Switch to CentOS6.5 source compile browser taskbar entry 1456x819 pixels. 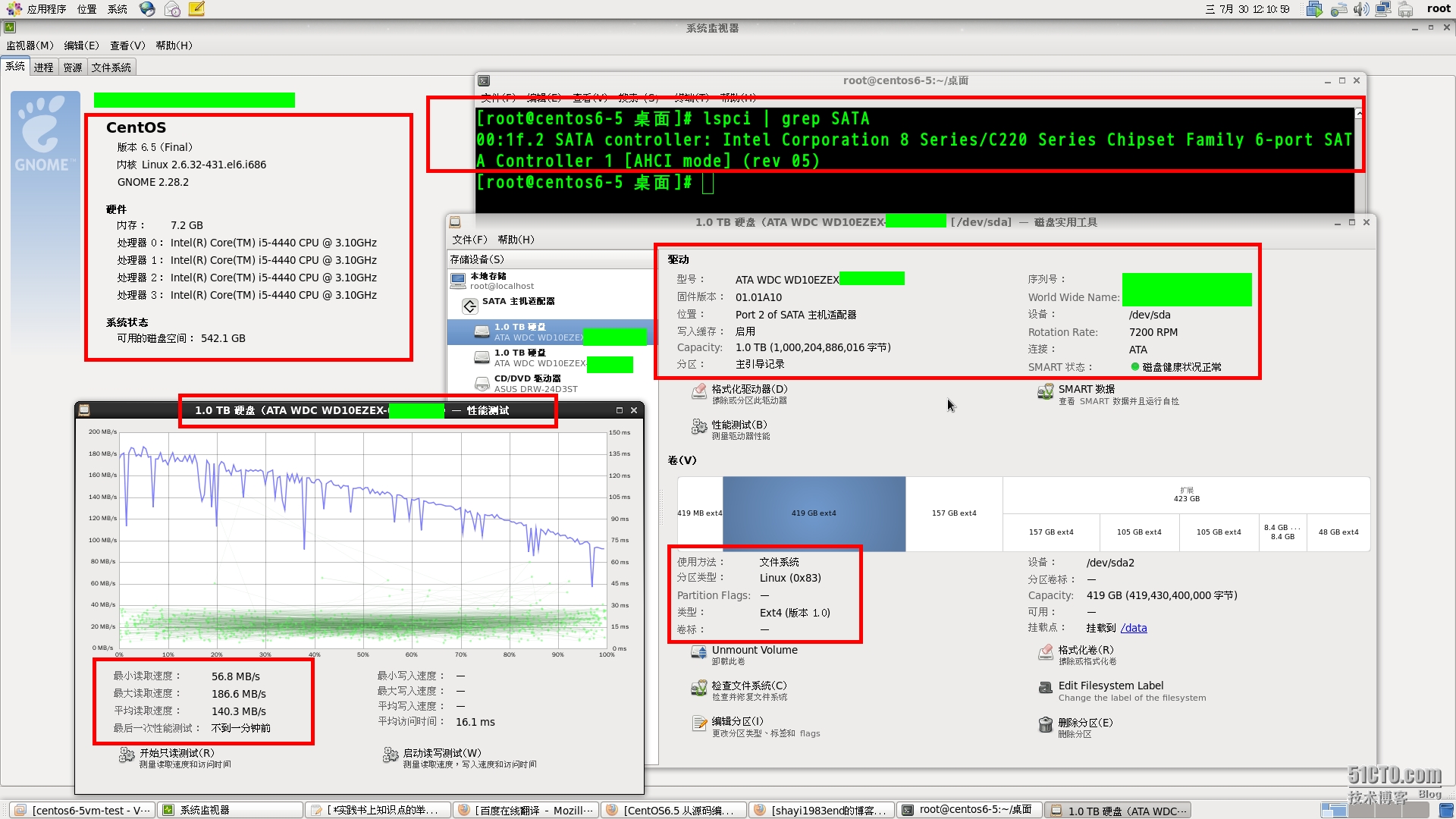click(673, 810)
